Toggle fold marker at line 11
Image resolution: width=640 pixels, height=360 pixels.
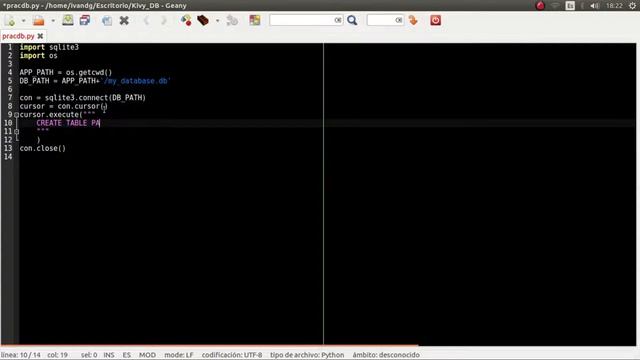pyautogui.click(x=17, y=131)
